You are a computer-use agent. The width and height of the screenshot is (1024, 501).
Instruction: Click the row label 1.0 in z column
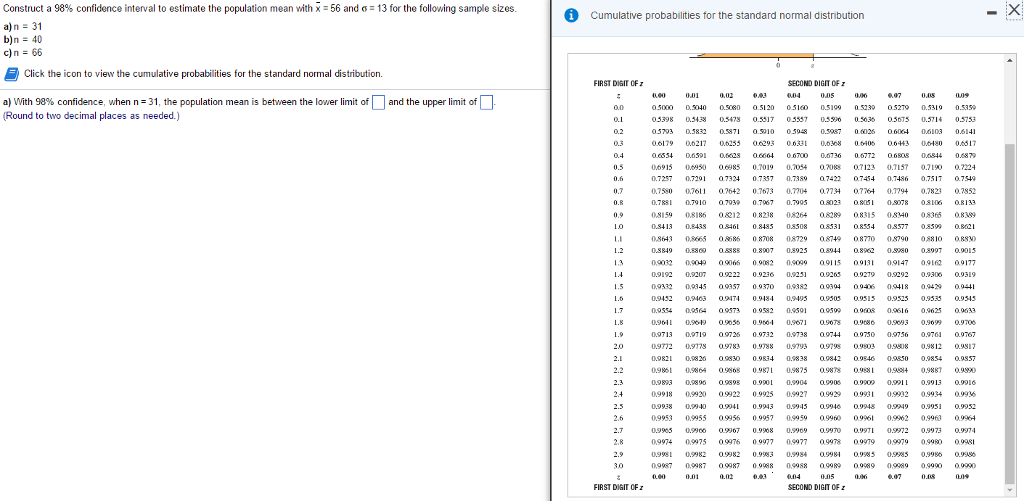[619, 226]
